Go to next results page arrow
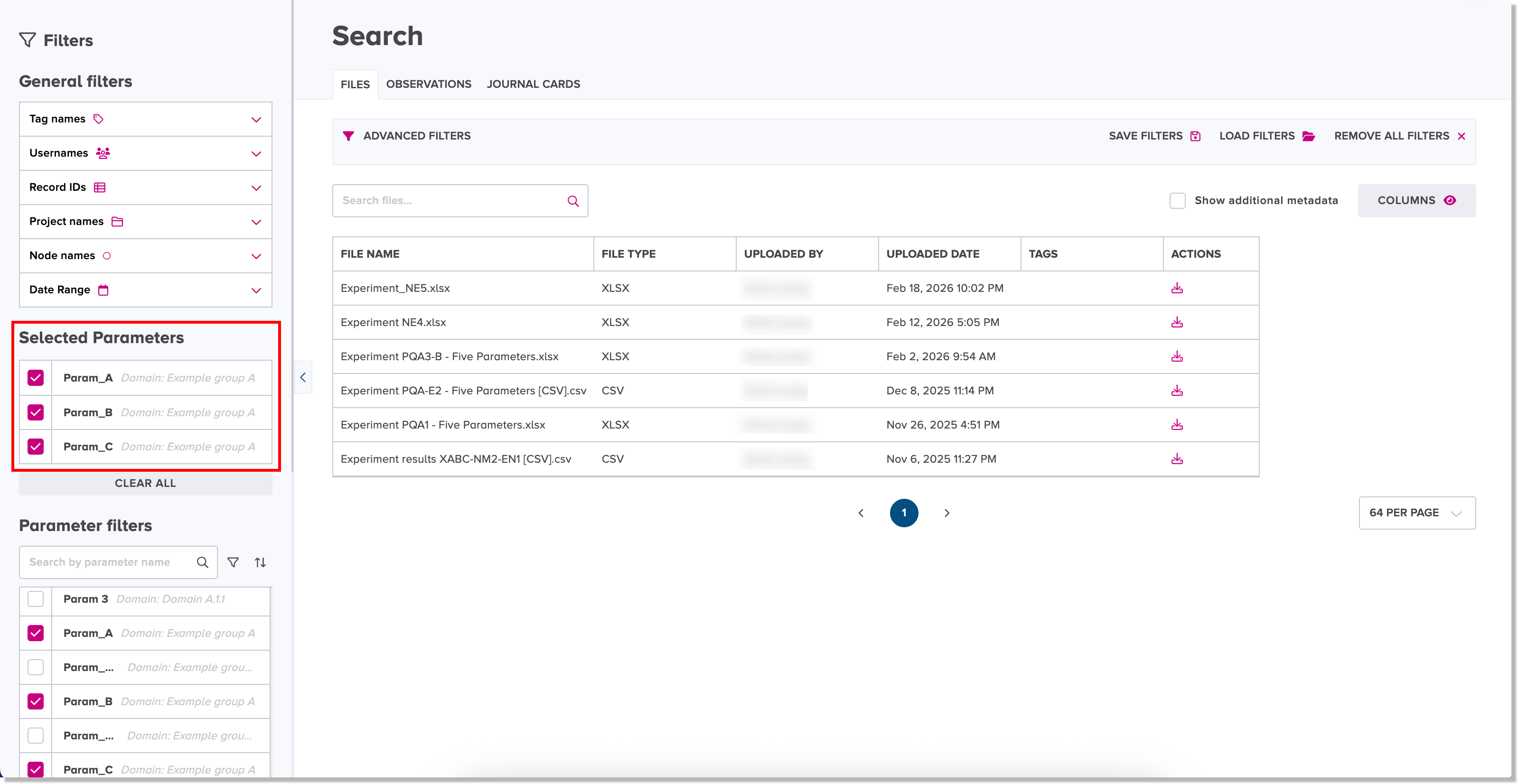This screenshot has width=1518, height=784. pos(947,513)
